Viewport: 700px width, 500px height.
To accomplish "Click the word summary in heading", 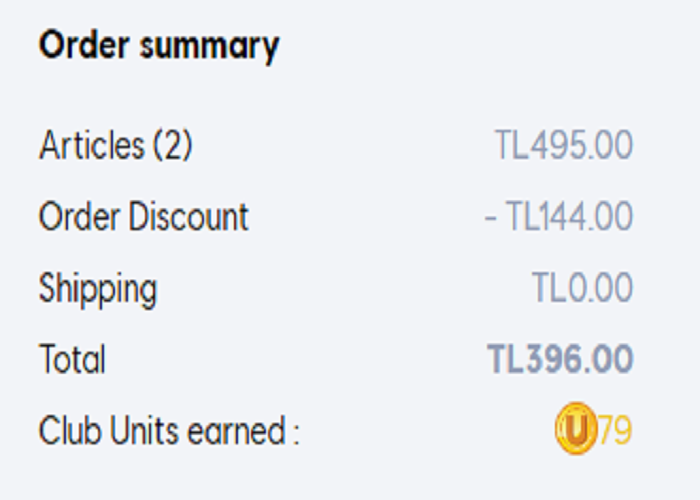I will click(x=209, y=48).
